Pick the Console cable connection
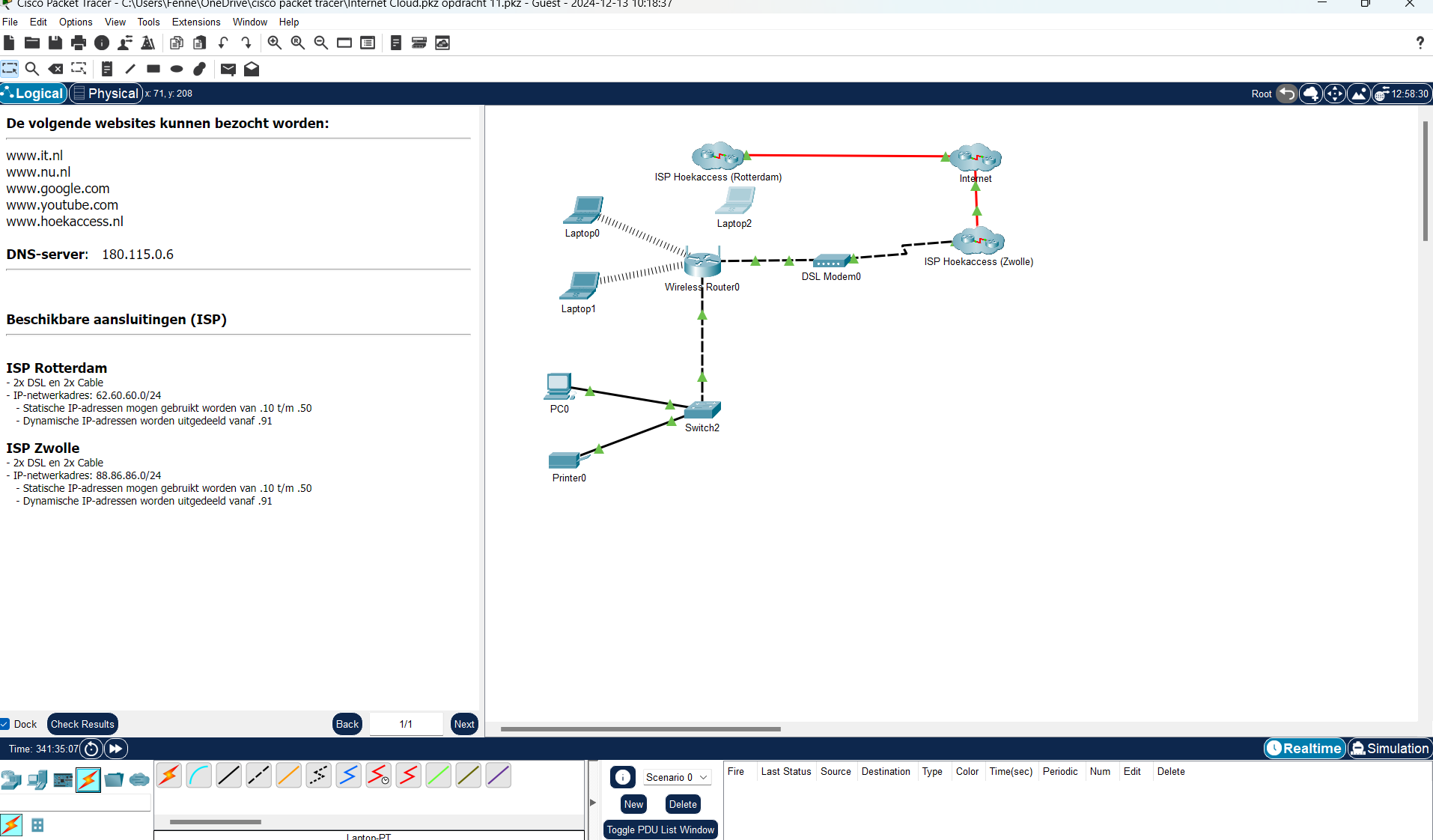Image resolution: width=1433 pixels, height=840 pixels. tap(199, 776)
